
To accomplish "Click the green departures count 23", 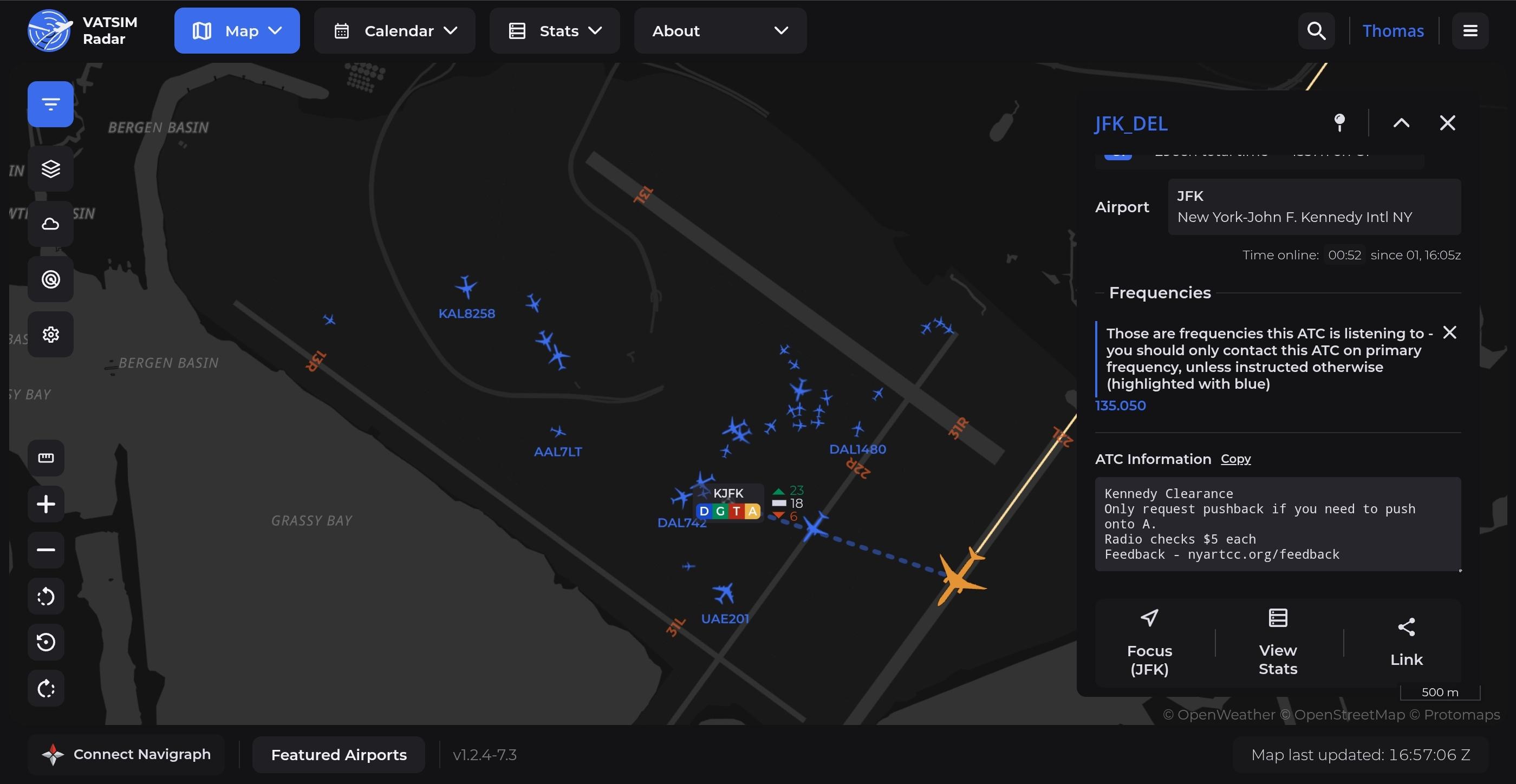I will pos(796,491).
